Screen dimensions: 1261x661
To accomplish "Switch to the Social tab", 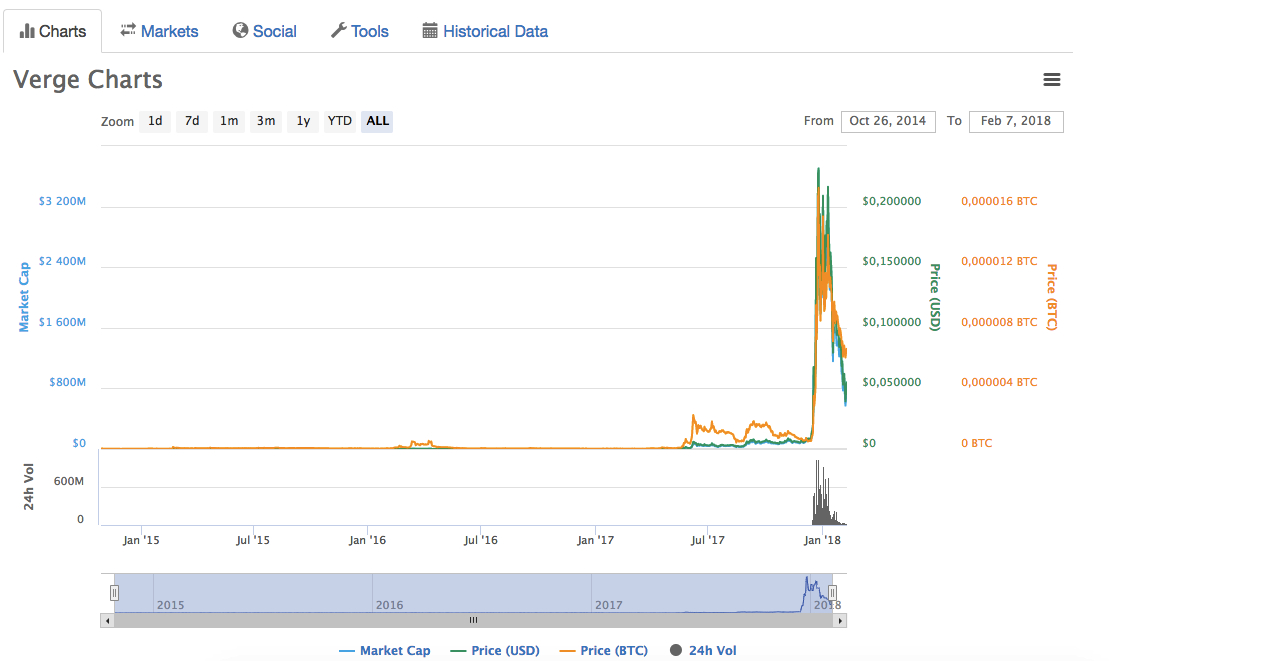I will pos(264,31).
